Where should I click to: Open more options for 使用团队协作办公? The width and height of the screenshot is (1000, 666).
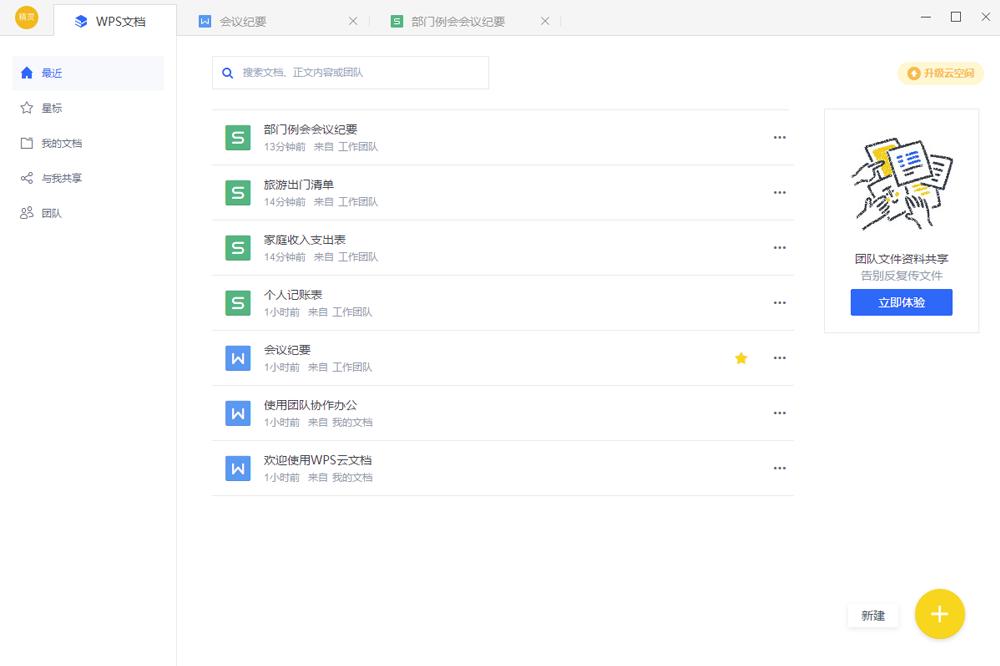tap(779, 413)
